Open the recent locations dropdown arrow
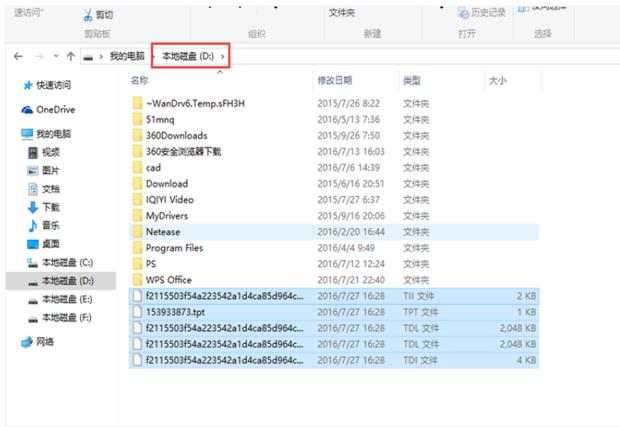The width and height of the screenshot is (620, 427). click(x=56, y=56)
